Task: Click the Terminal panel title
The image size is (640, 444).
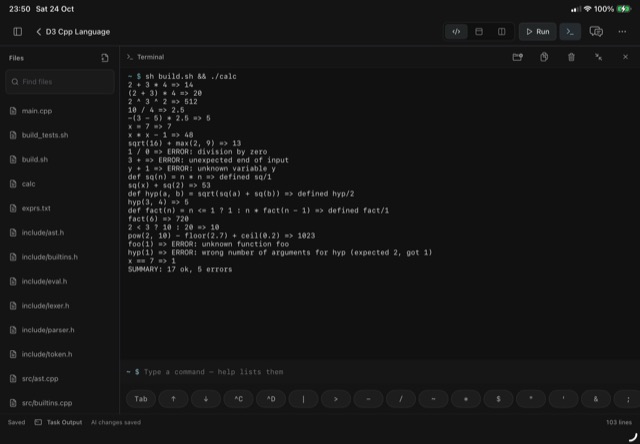Action: 151,57
